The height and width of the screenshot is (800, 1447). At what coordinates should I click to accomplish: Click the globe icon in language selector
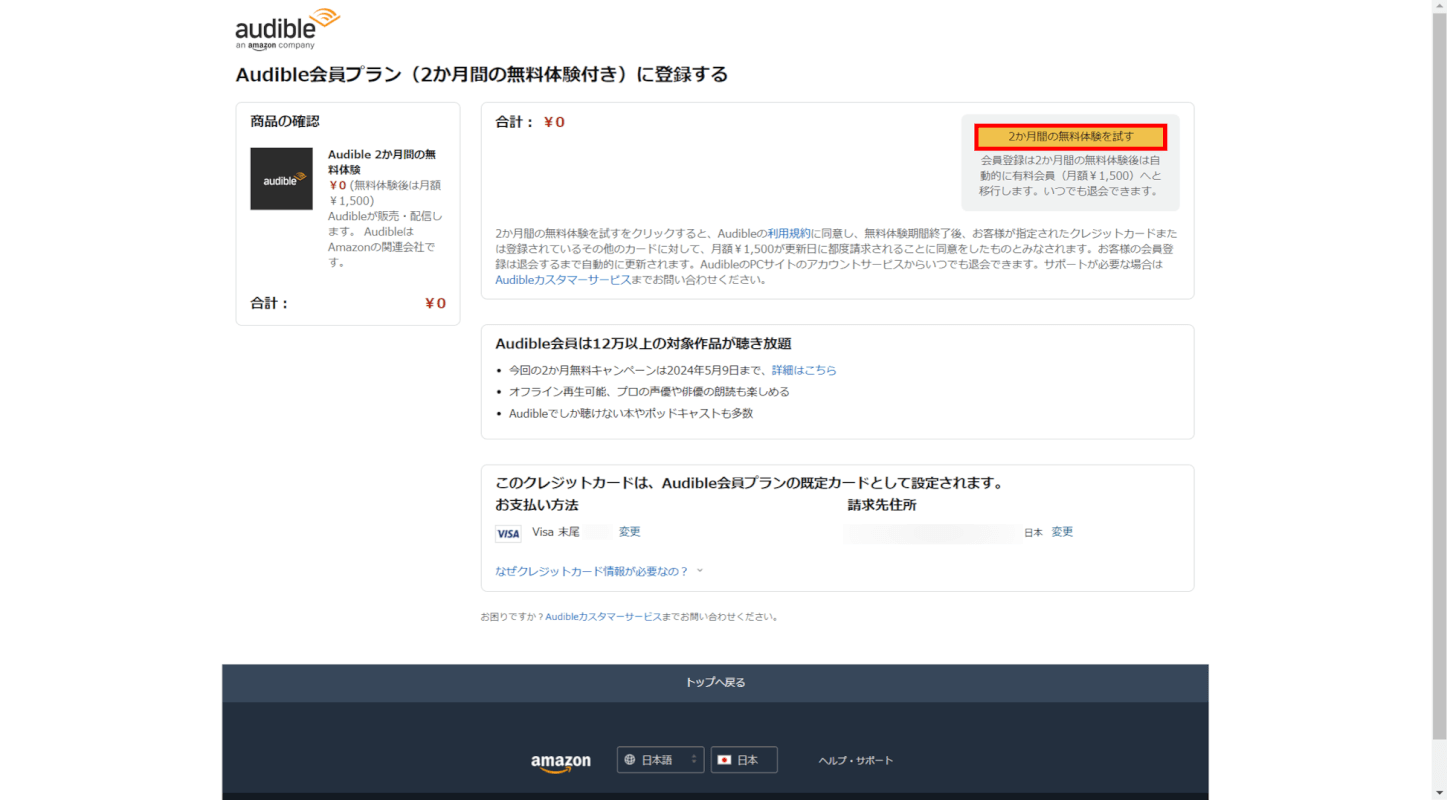click(630, 760)
